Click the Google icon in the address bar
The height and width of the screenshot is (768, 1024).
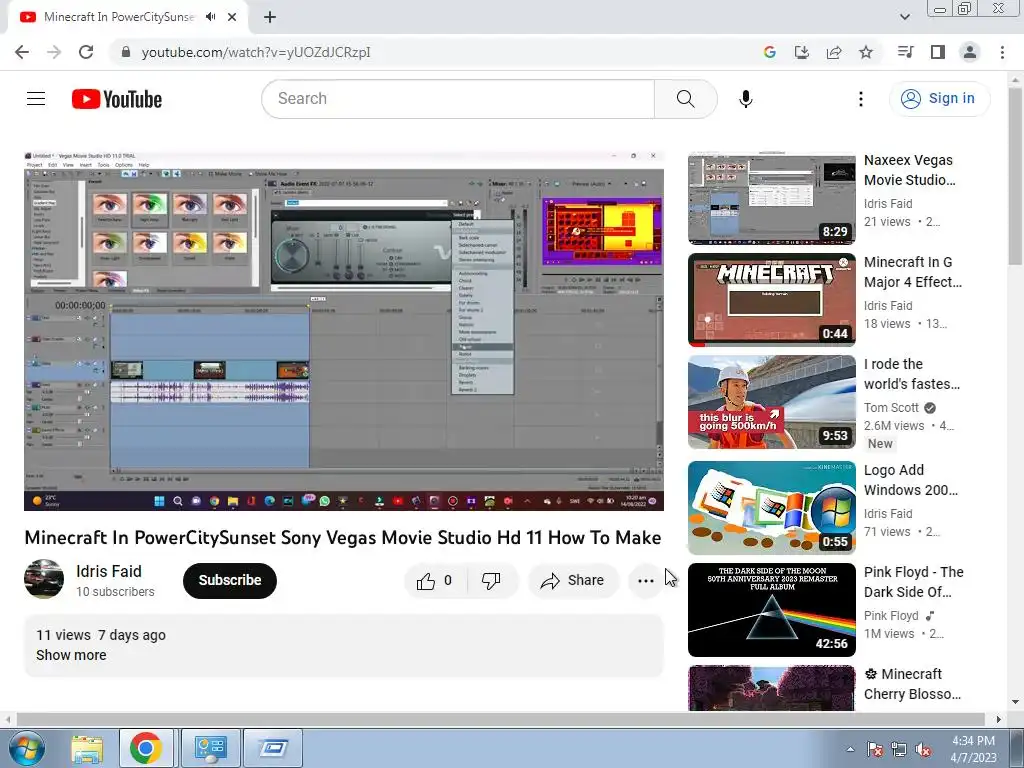point(769,52)
